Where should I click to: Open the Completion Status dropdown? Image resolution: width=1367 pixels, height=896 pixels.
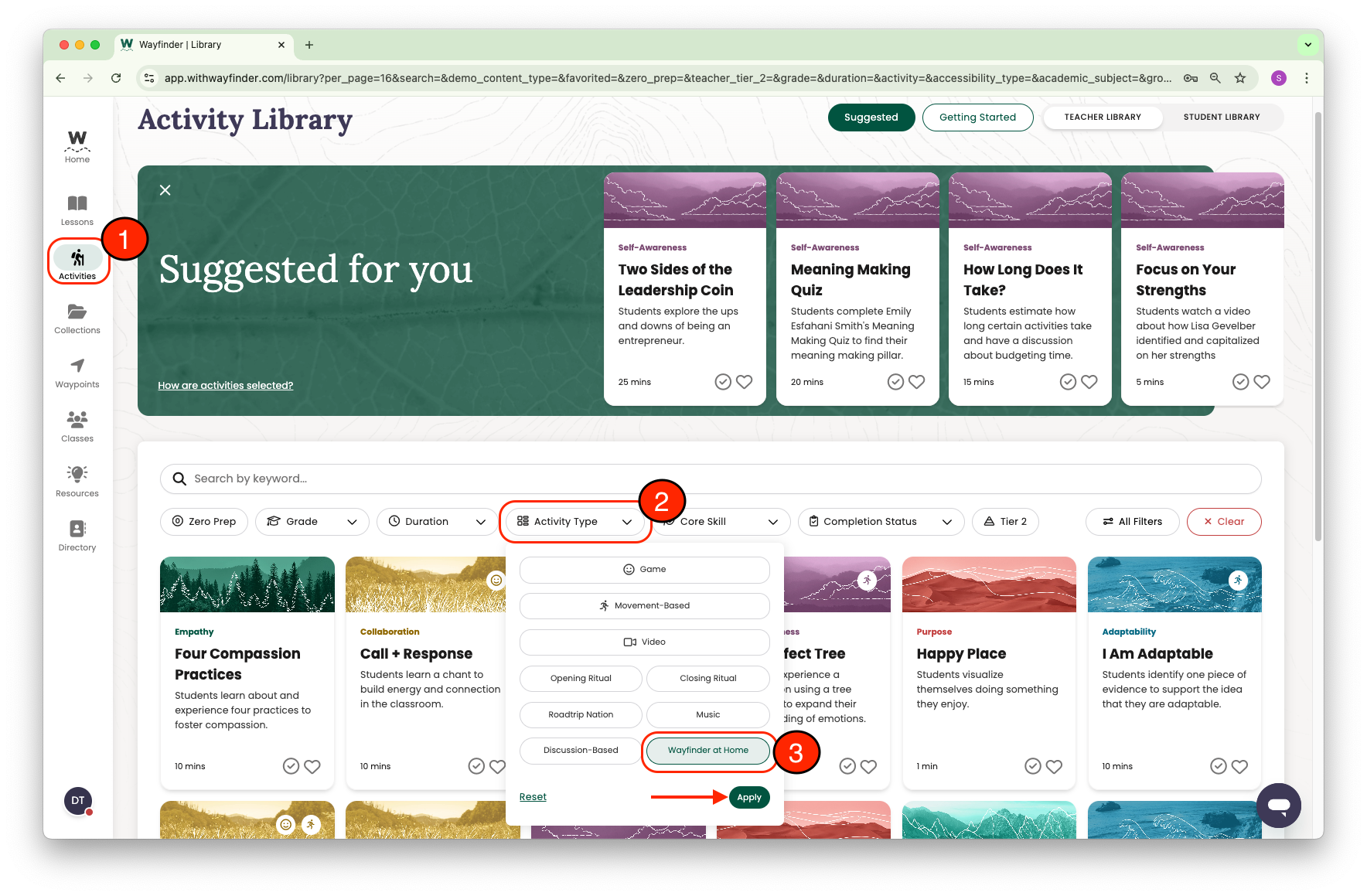pos(881,521)
